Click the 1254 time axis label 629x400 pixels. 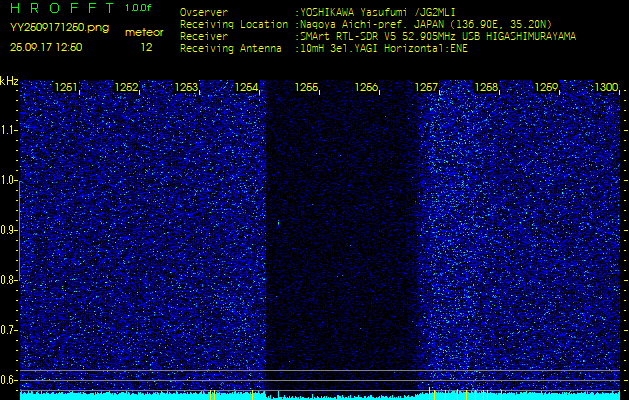pos(246,87)
